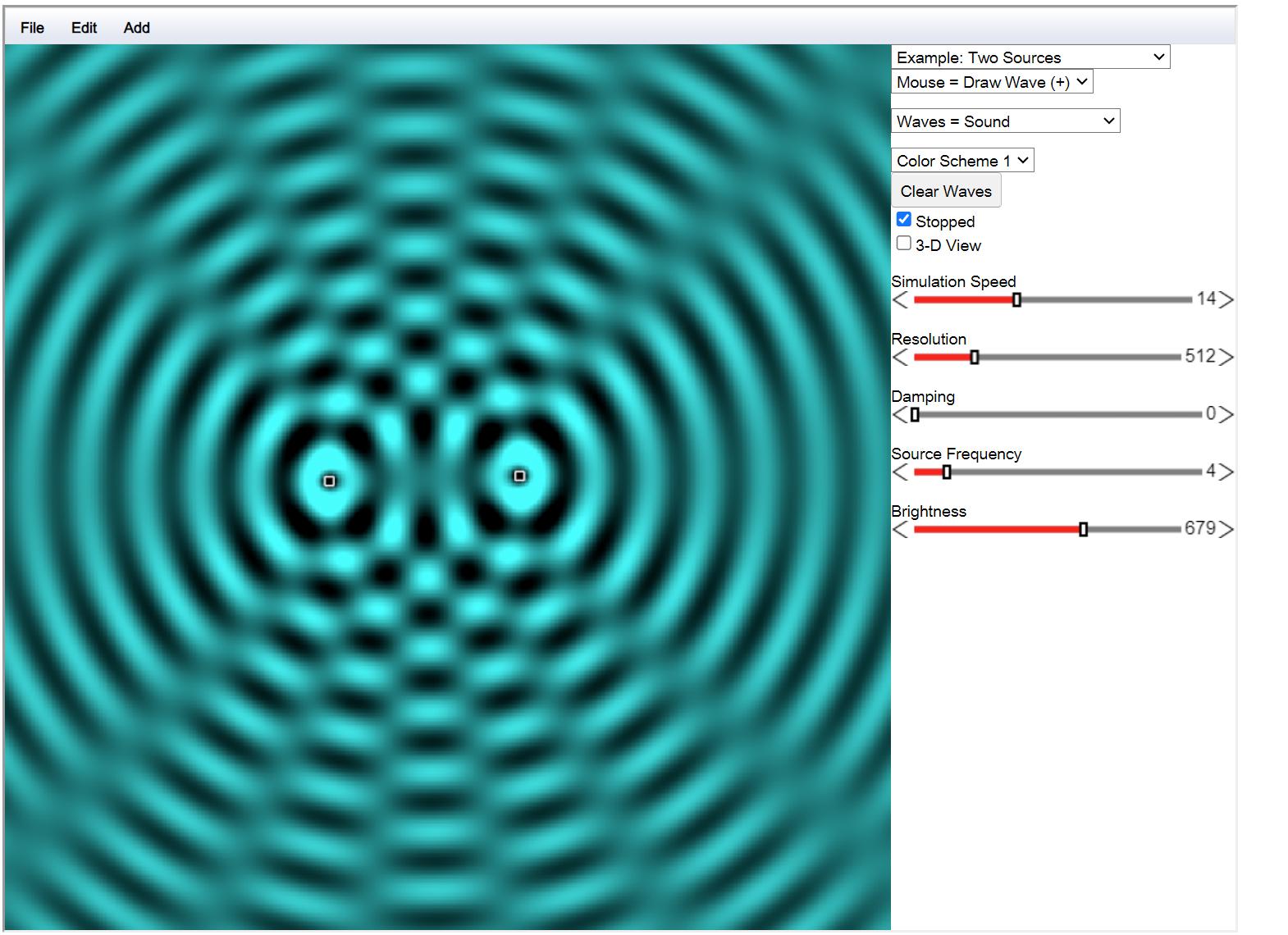
Task: Click Brightness increase arrow
Action: (1226, 530)
